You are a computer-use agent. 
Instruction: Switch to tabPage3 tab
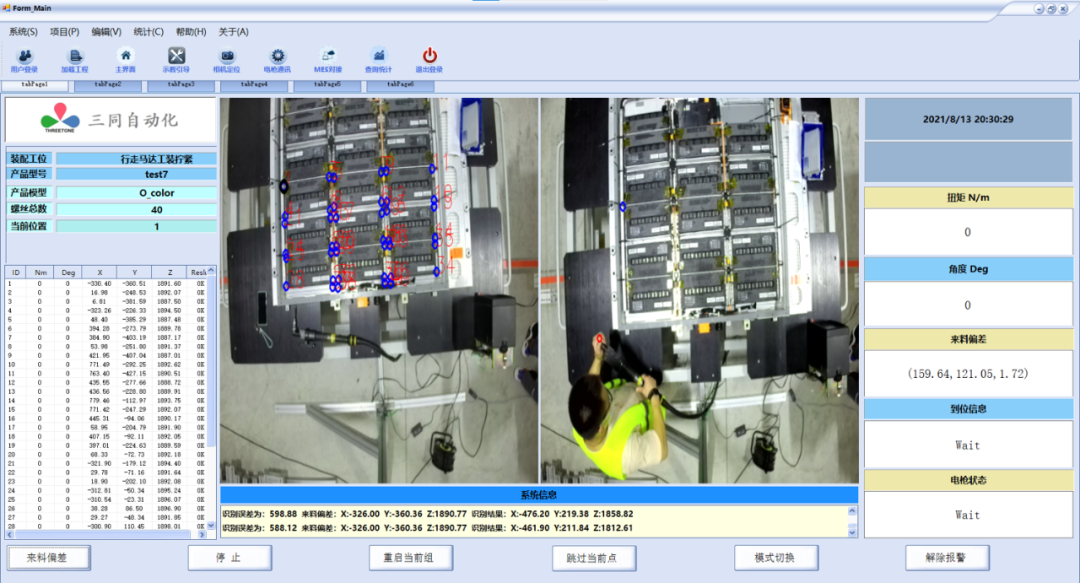coord(180,85)
